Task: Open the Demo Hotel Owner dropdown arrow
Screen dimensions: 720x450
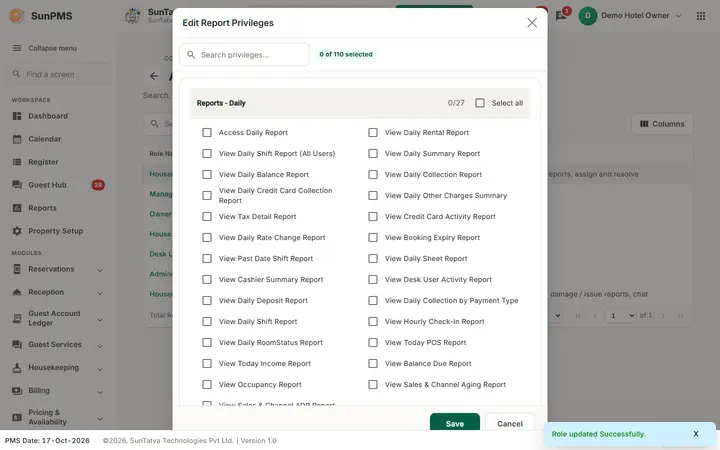Action: [678, 16]
